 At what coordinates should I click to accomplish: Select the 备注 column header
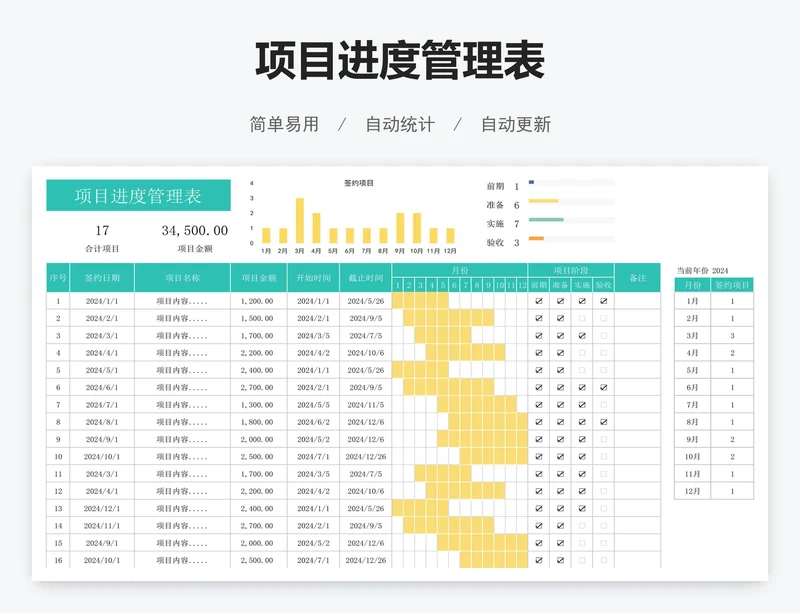[638, 278]
